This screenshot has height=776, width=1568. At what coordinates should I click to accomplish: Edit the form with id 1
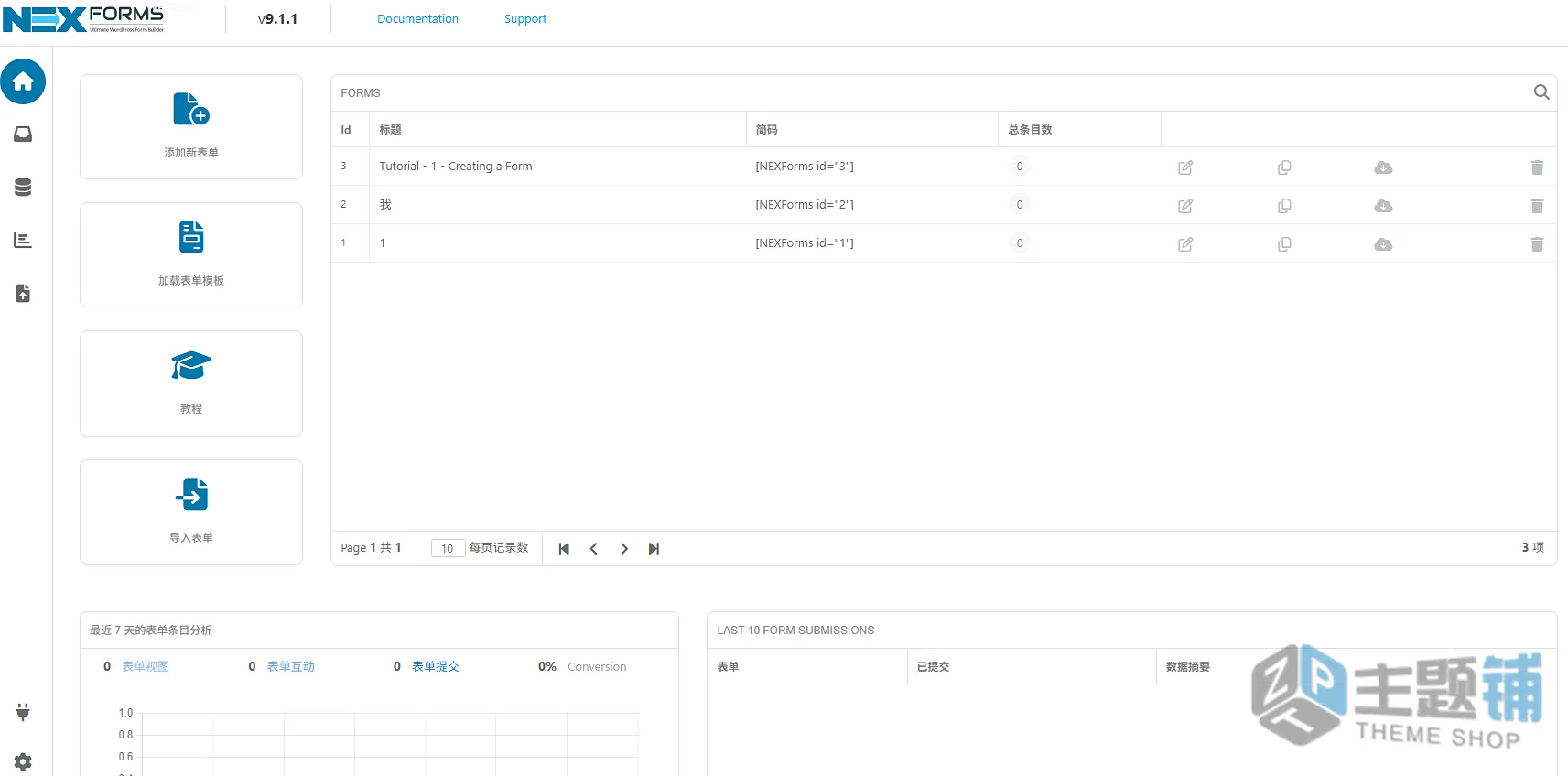[x=1185, y=244]
